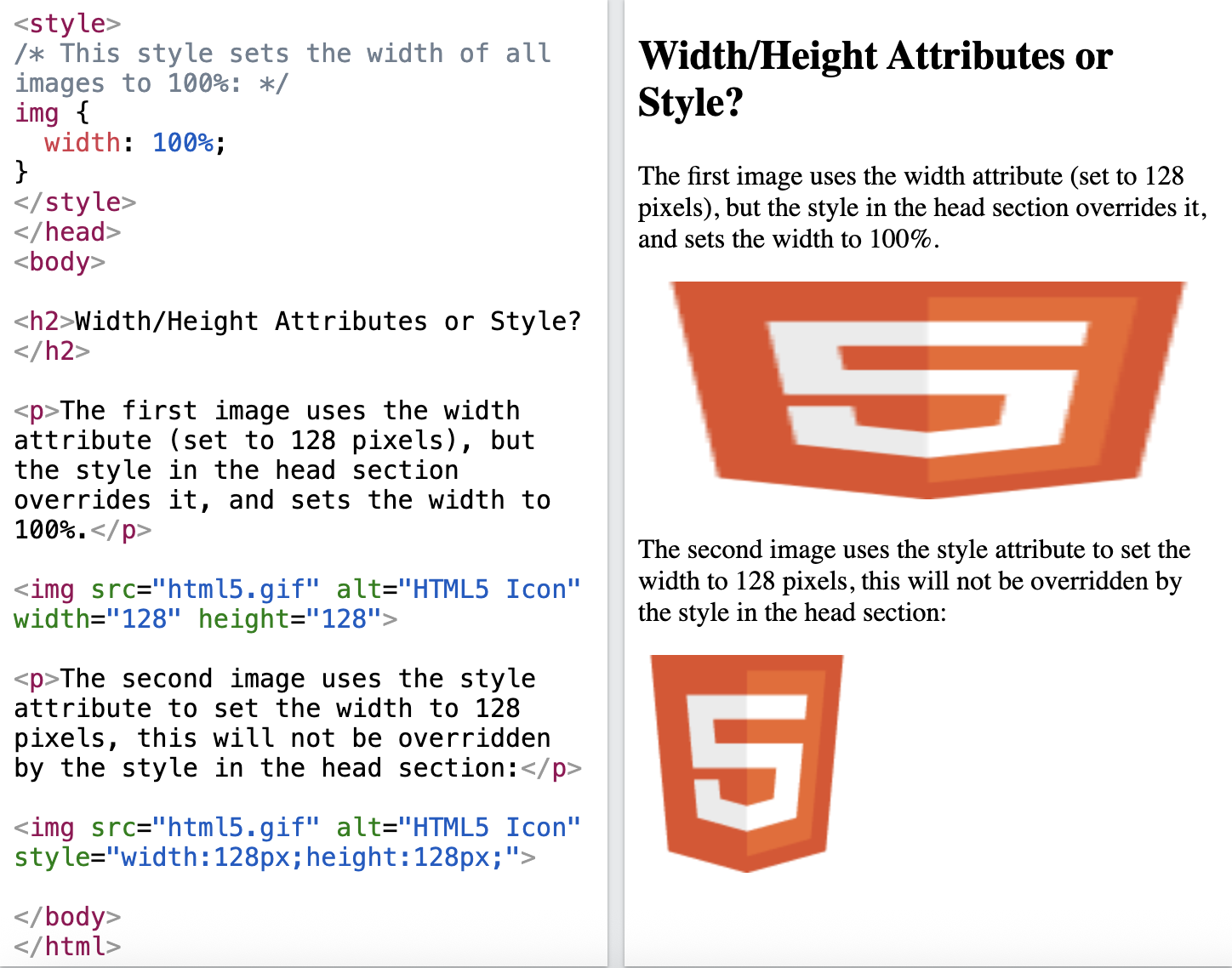The width and height of the screenshot is (1232, 968).
Task: Click the closing </h2> tag in code
Action: coord(52,351)
